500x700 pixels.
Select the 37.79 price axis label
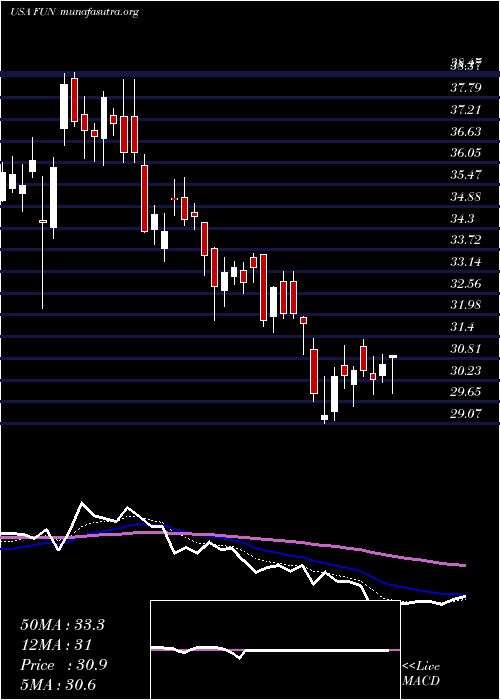tap(466, 88)
